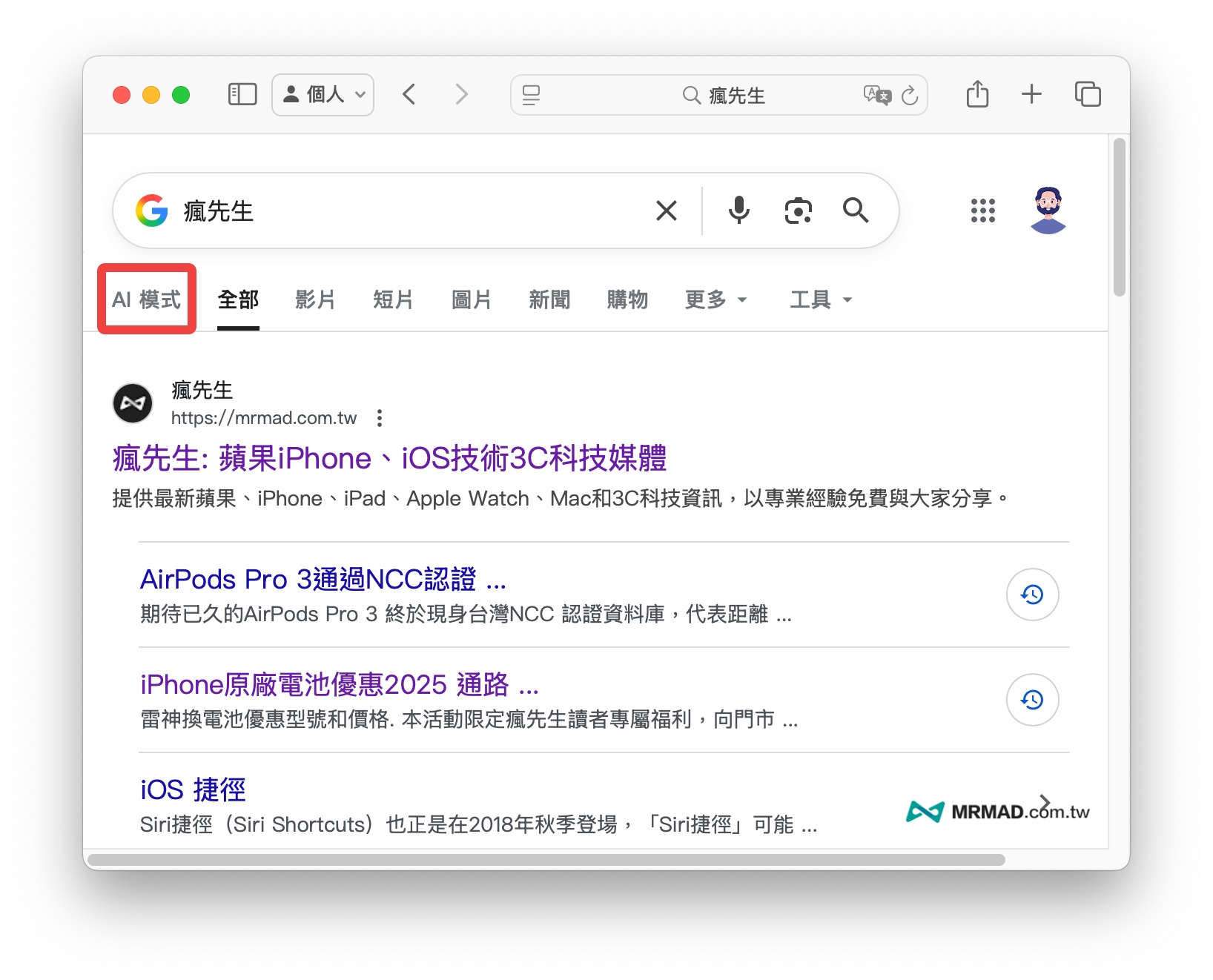Toggle the Safari sidebar

click(x=242, y=94)
